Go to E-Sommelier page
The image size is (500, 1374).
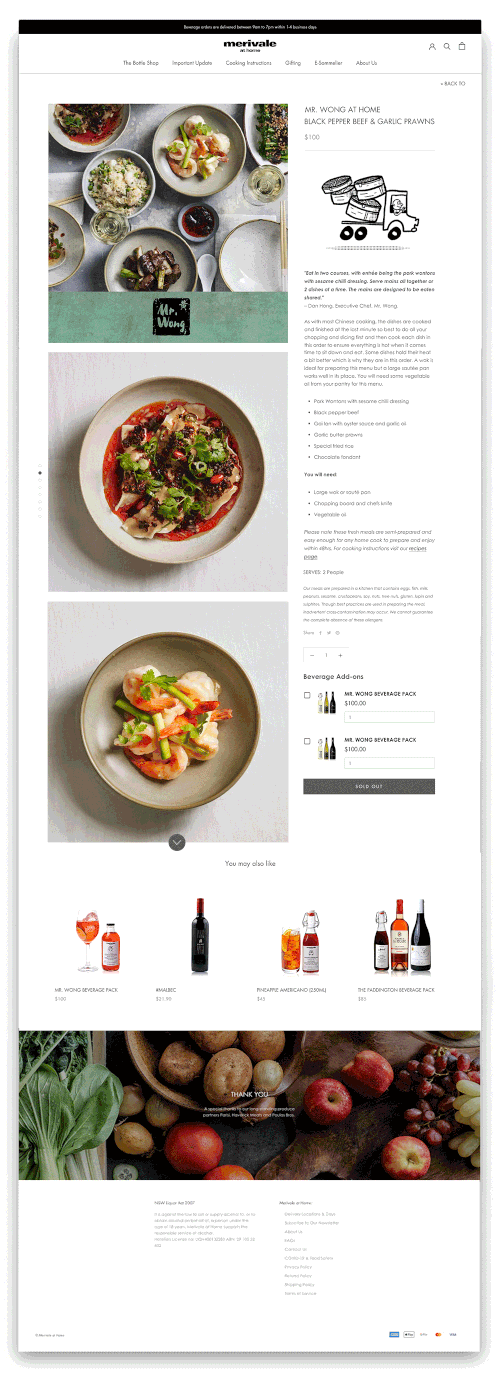328,63
